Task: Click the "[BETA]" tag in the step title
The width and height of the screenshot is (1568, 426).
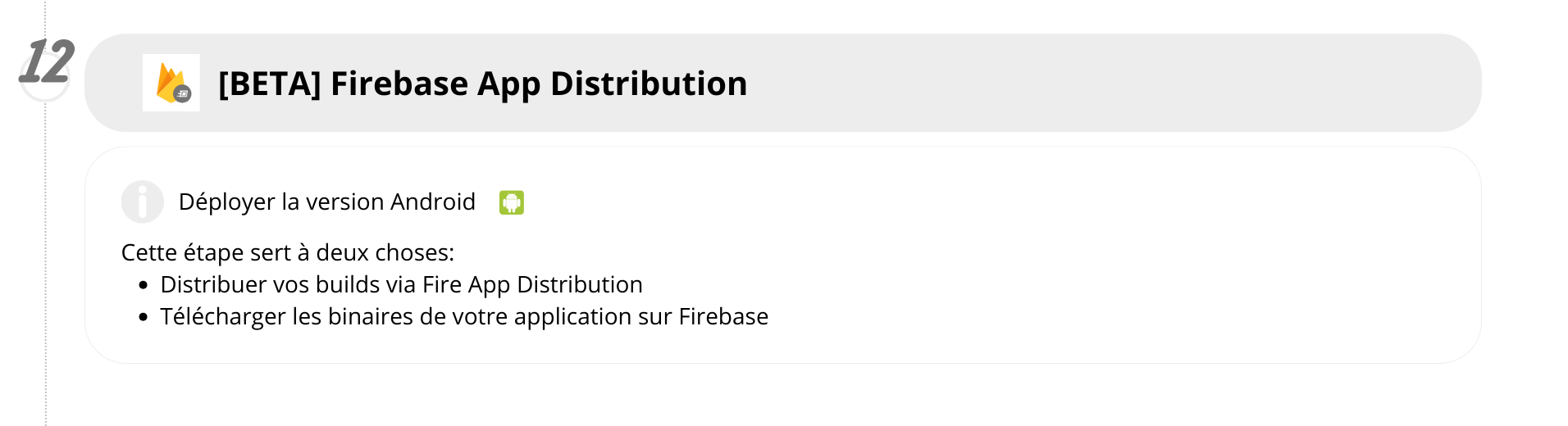Action: tap(269, 84)
